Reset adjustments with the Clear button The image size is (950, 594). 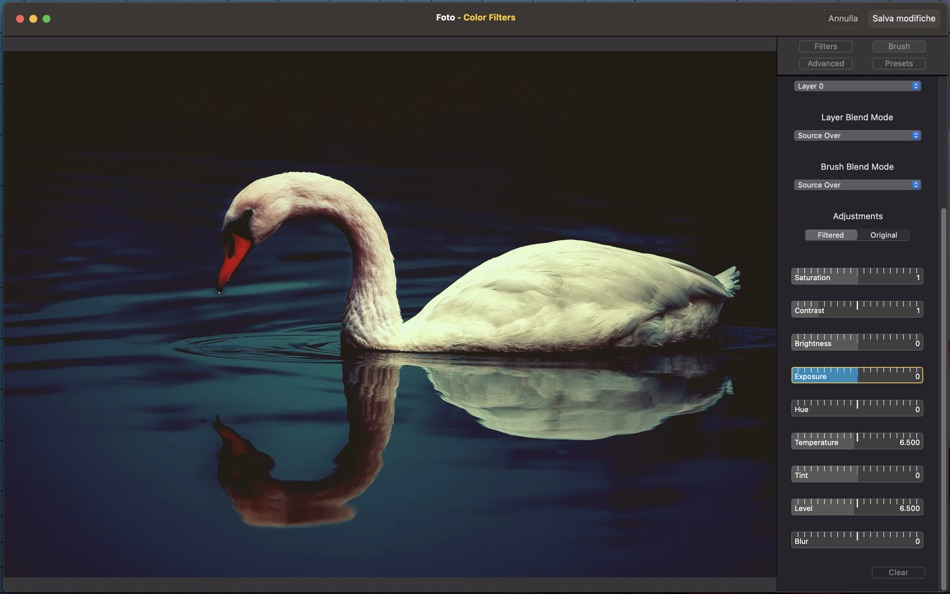click(897, 572)
